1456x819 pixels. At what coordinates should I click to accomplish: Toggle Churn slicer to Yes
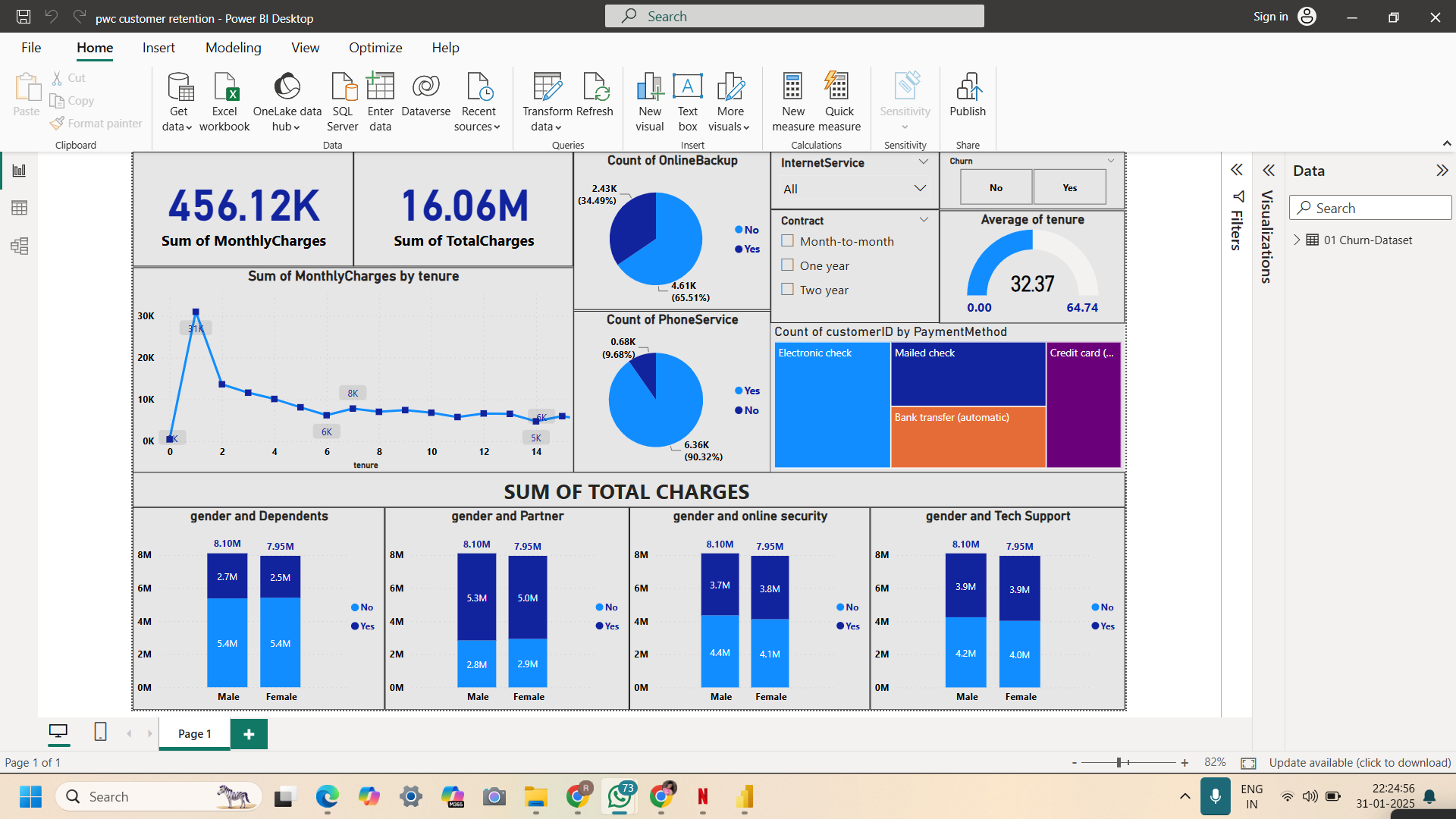tap(1069, 187)
